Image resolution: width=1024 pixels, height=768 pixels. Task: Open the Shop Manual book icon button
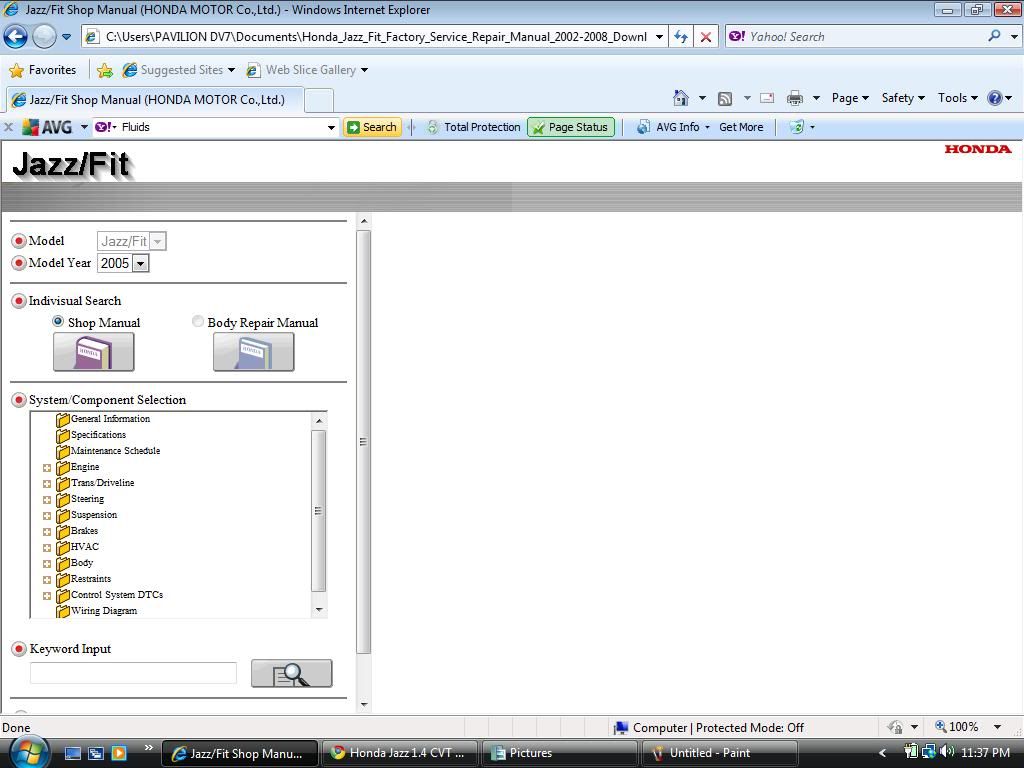tap(93, 352)
